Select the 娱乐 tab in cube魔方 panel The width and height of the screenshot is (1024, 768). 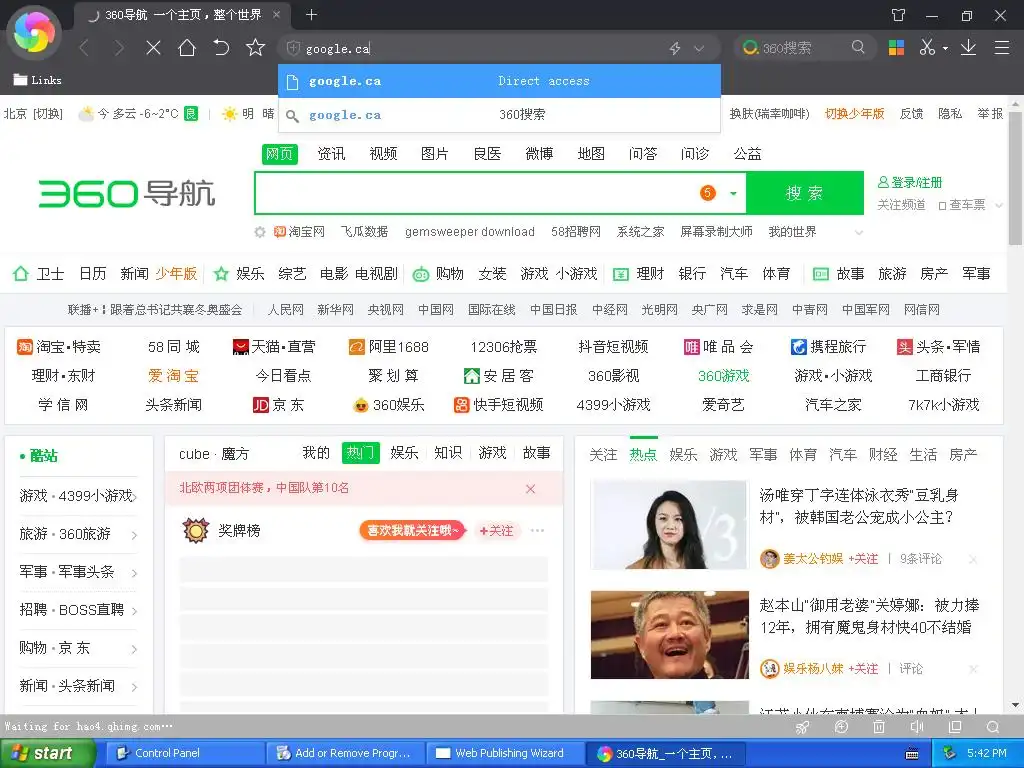pos(404,453)
